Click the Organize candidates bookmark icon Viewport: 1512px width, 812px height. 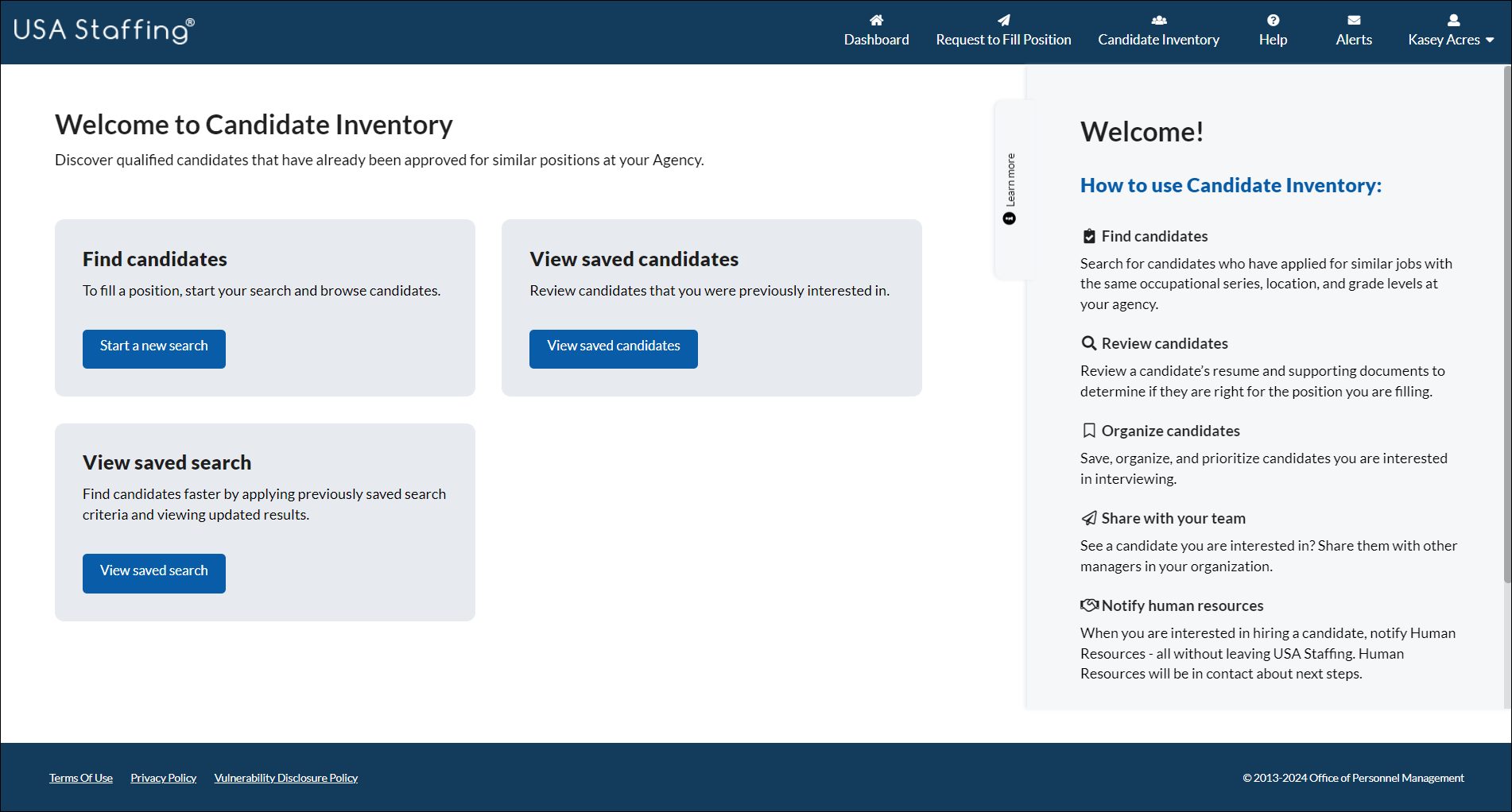(1088, 430)
